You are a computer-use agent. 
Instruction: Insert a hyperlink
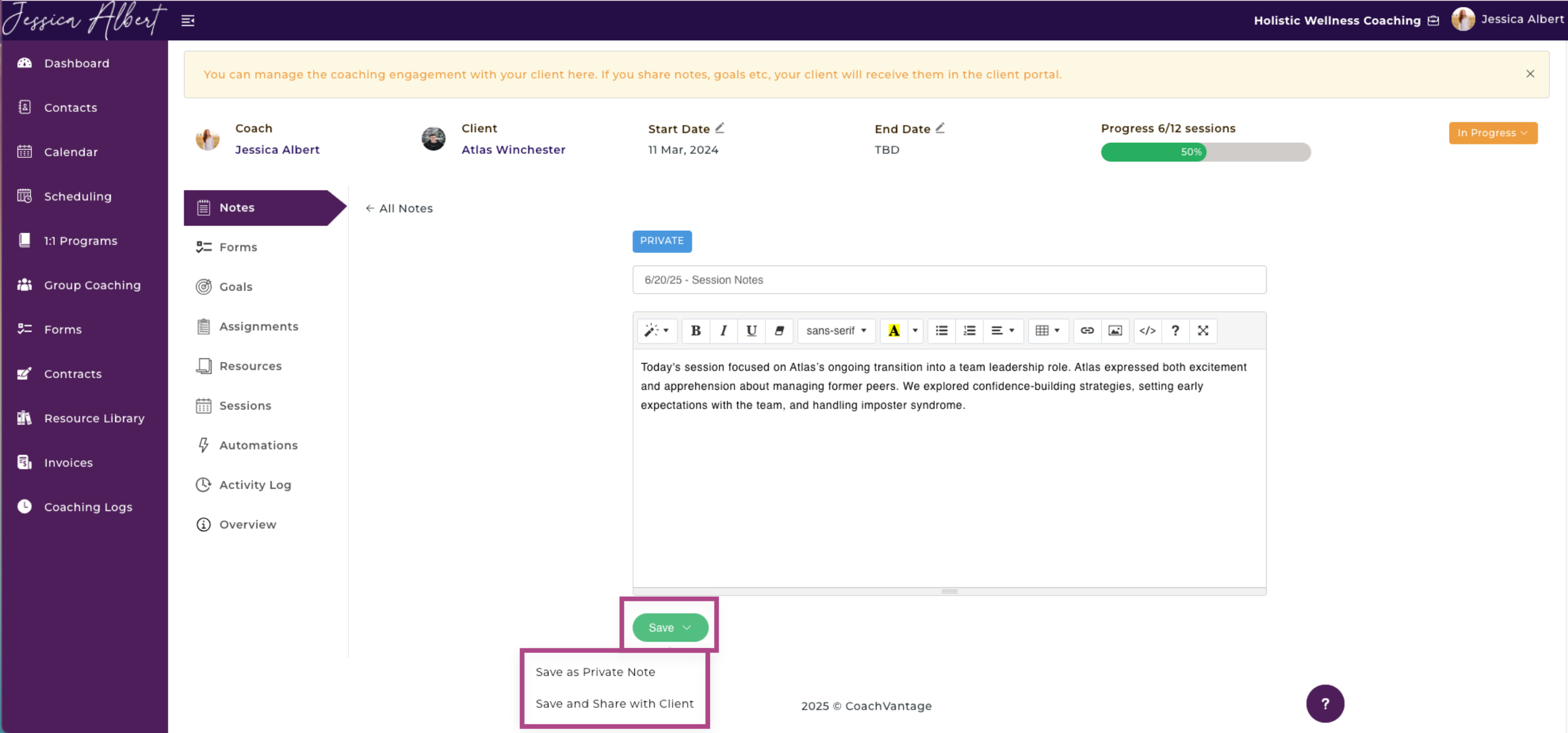[1087, 331]
